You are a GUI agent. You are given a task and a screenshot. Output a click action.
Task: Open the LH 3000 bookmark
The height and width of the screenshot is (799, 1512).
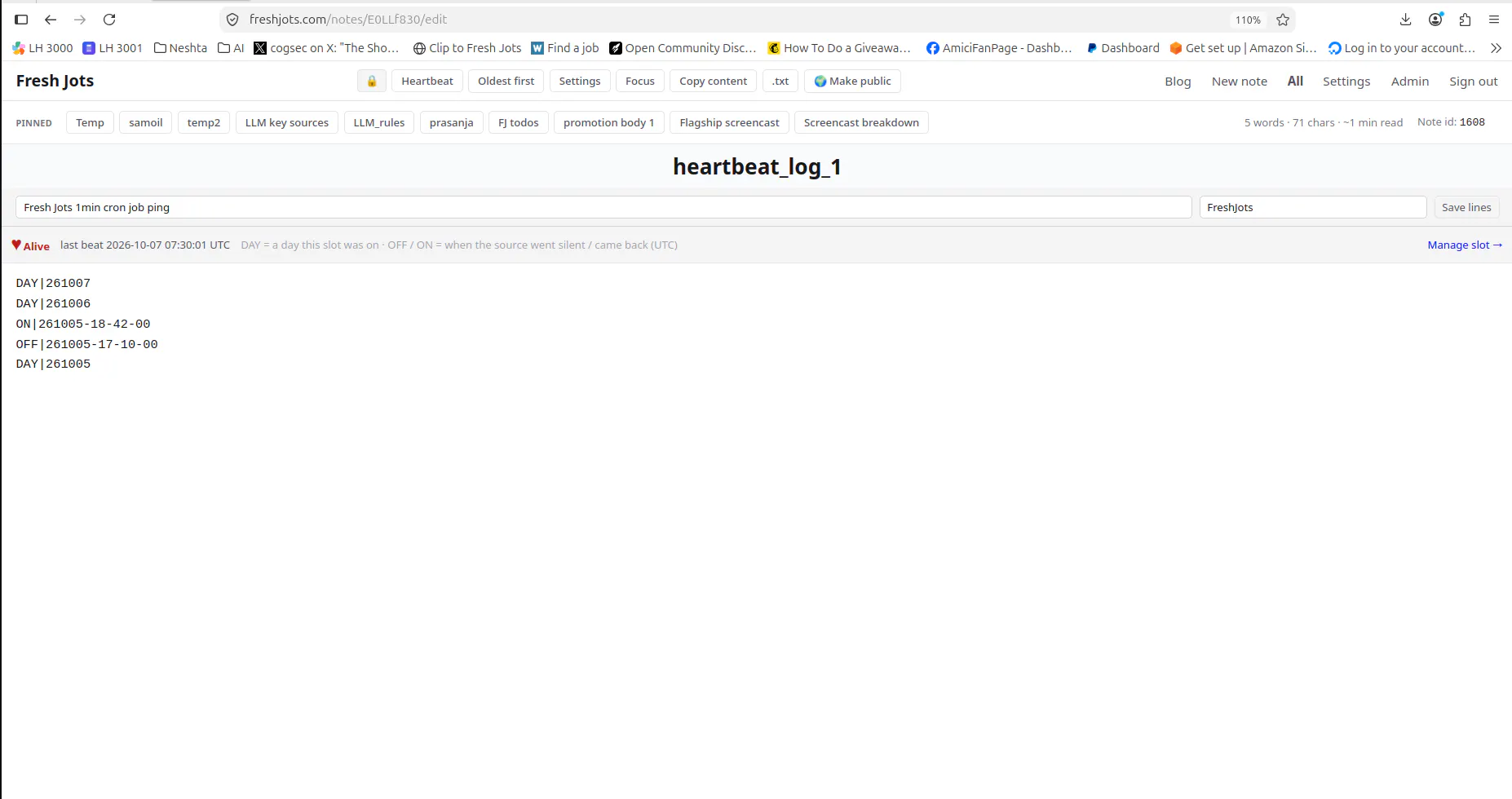(x=42, y=48)
